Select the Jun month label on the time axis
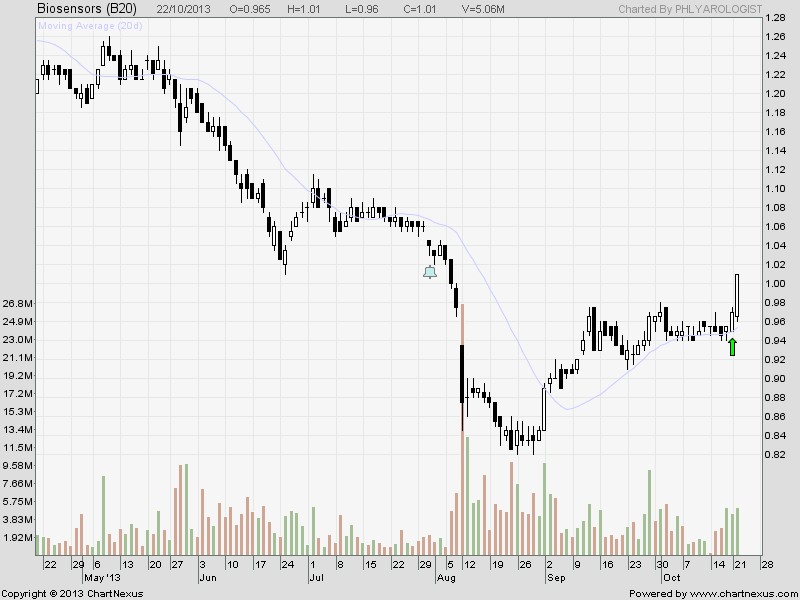The height and width of the screenshot is (600, 800). point(208,578)
